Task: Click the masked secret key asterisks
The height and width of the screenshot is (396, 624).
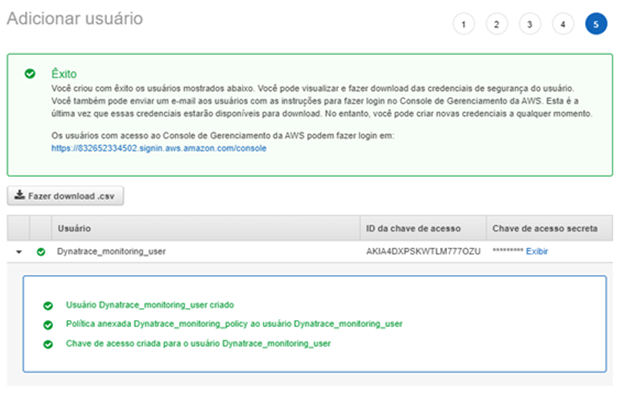Action: [508, 250]
